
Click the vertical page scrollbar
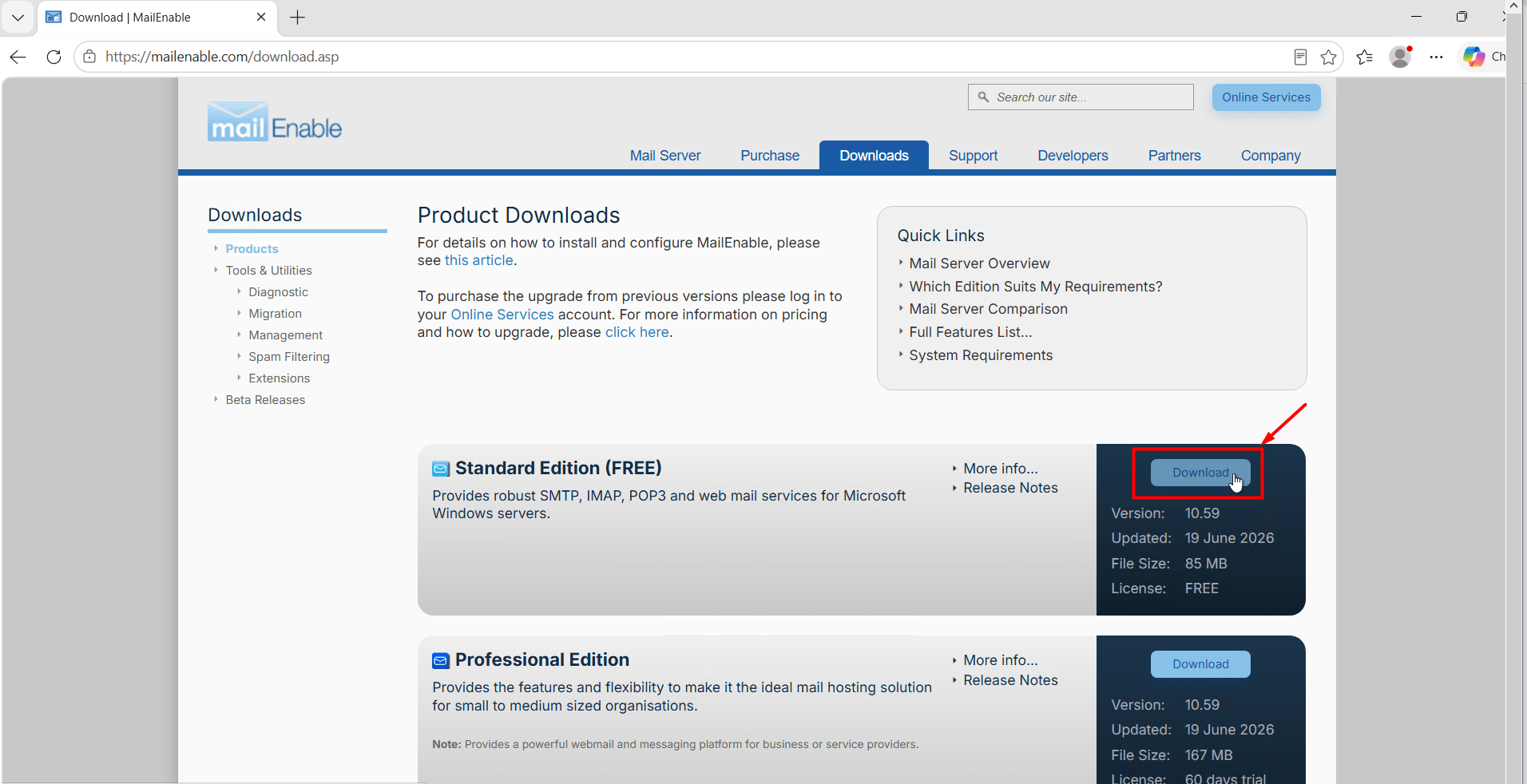pyautogui.click(x=1513, y=391)
